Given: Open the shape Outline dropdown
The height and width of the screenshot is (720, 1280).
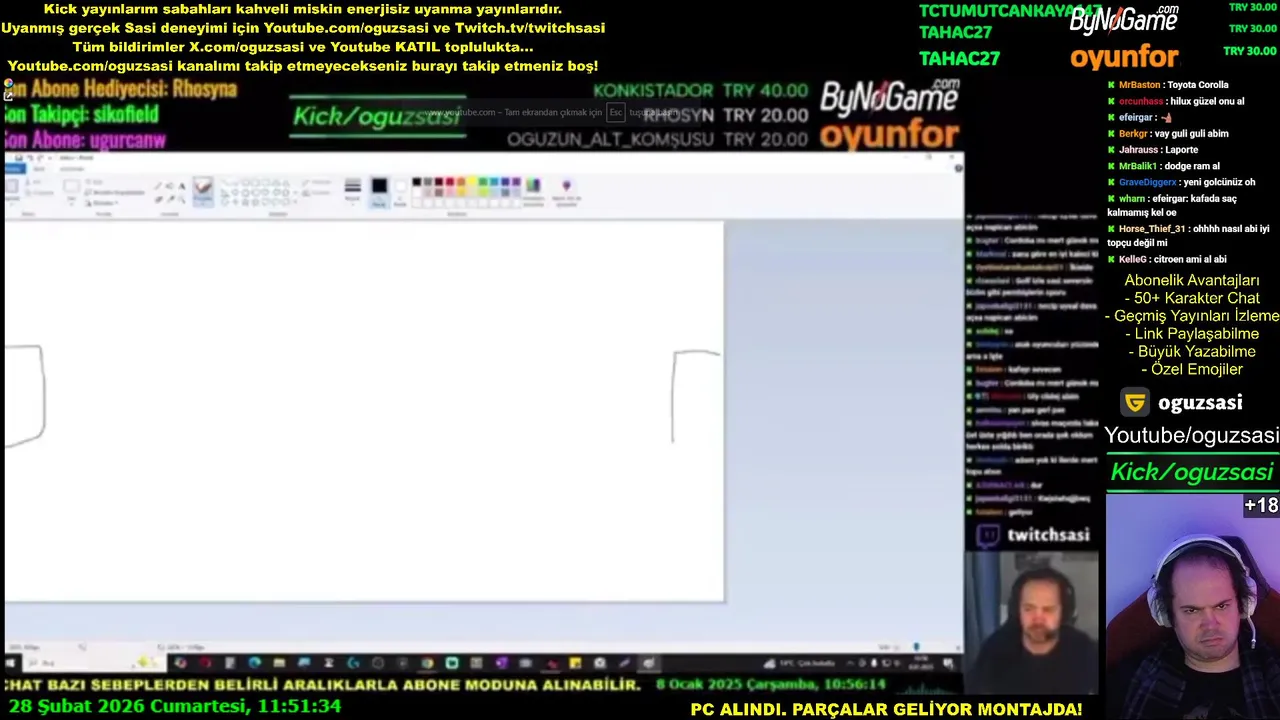Looking at the screenshot, I should click(316, 182).
